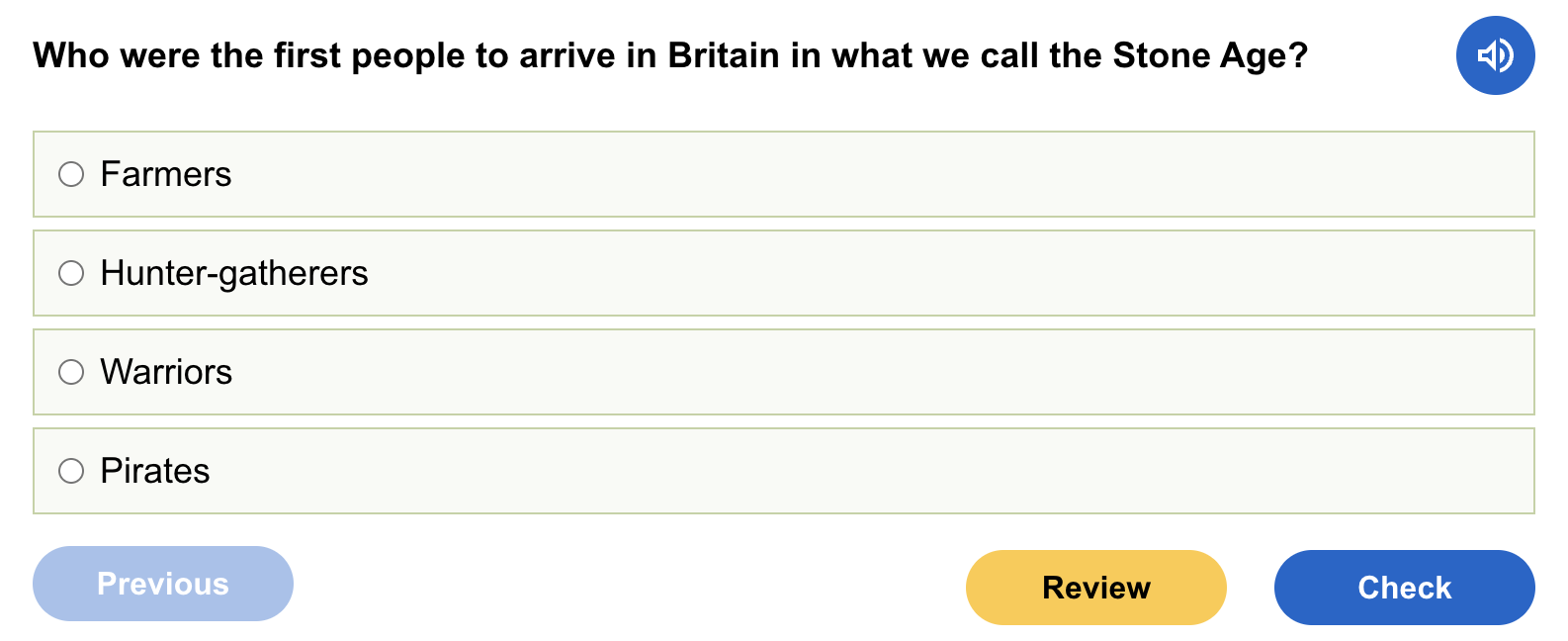Select the Pirates radio button

[71, 471]
